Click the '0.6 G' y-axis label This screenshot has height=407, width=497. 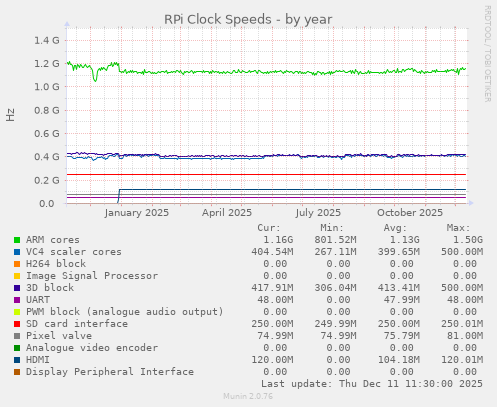[47, 134]
